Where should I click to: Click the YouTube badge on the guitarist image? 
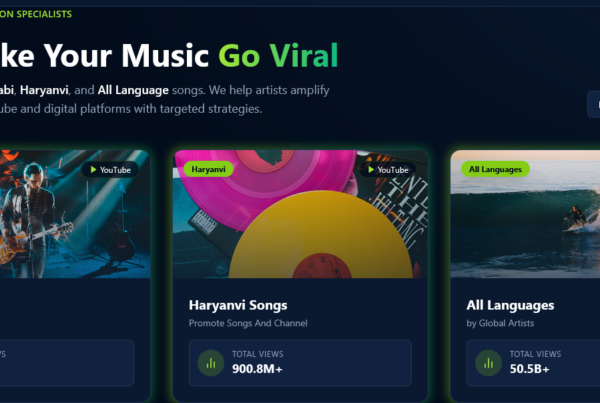pos(110,170)
